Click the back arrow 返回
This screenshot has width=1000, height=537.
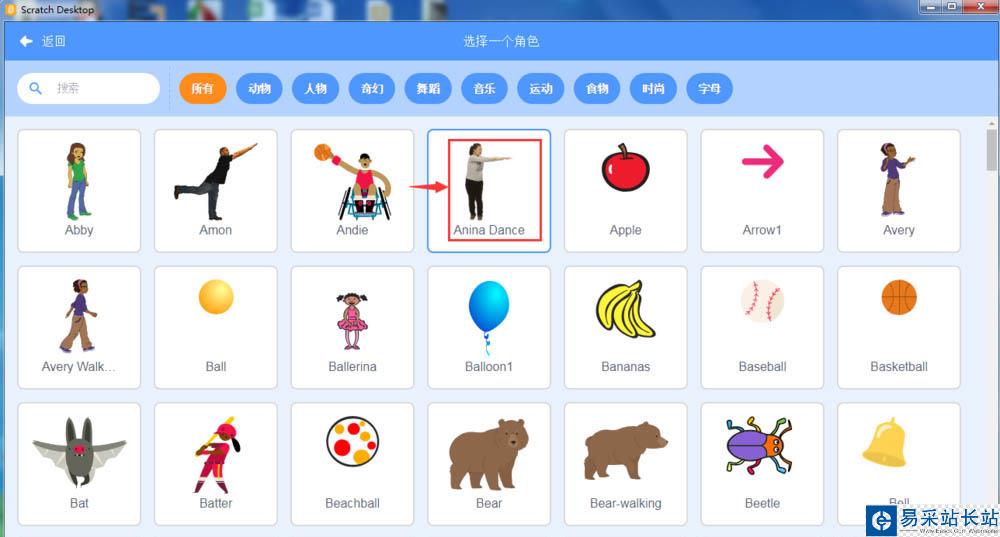click(42, 41)
